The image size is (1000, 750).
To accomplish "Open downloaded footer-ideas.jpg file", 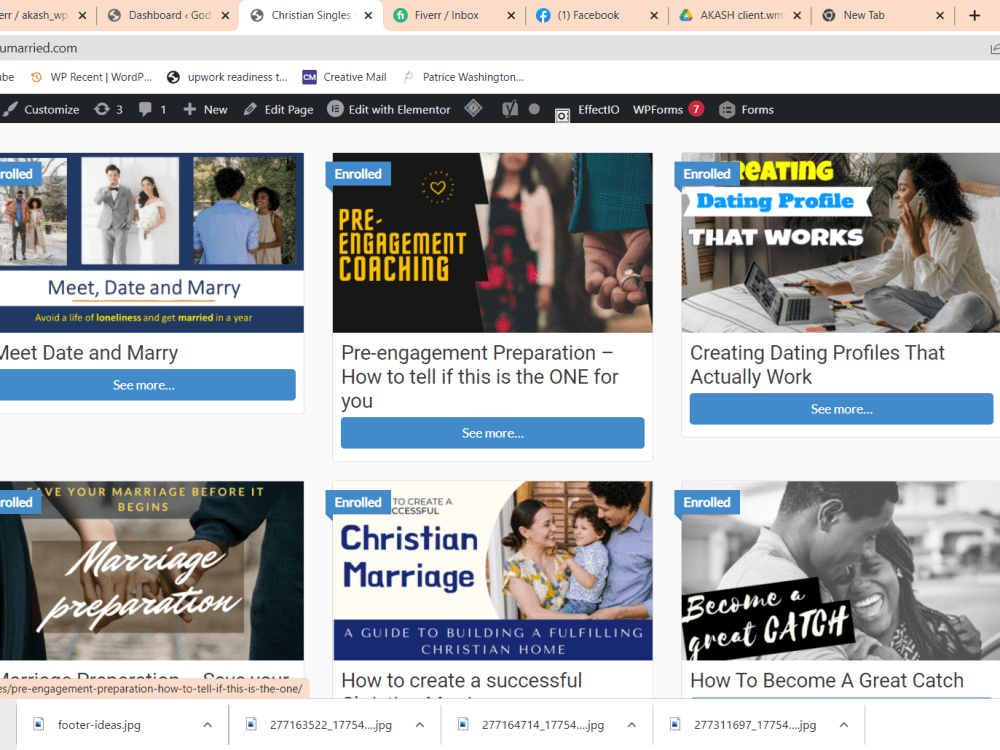I will pyautogui.click(x=99, y=724).
